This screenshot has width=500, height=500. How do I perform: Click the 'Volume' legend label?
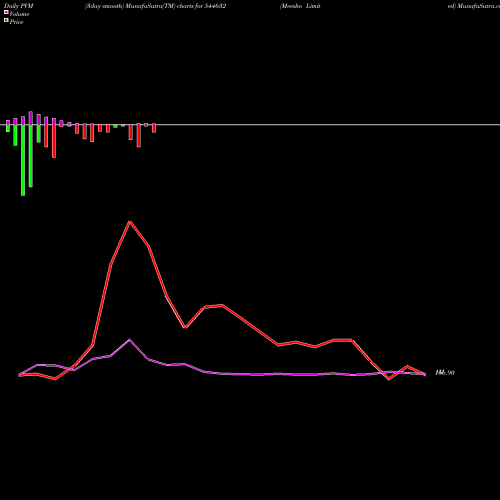[19, 14]
